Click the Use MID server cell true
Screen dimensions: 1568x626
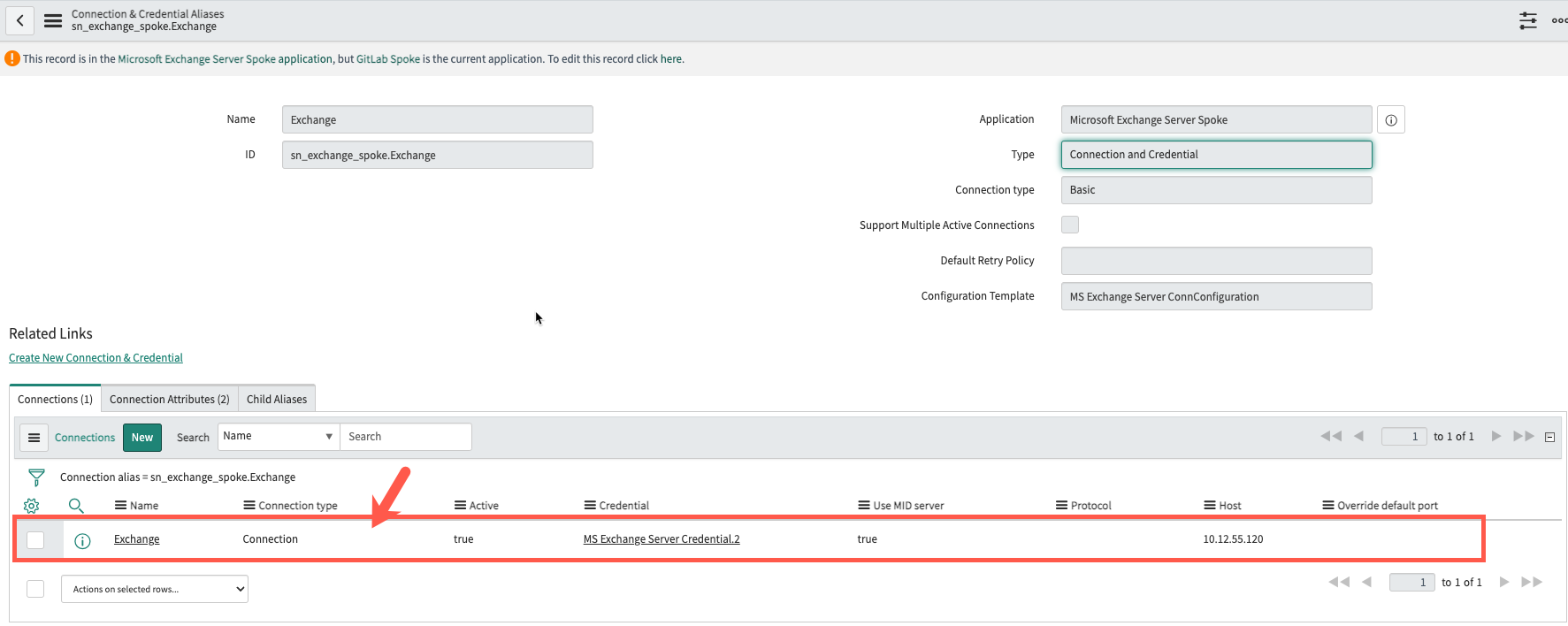pos(867,539)
